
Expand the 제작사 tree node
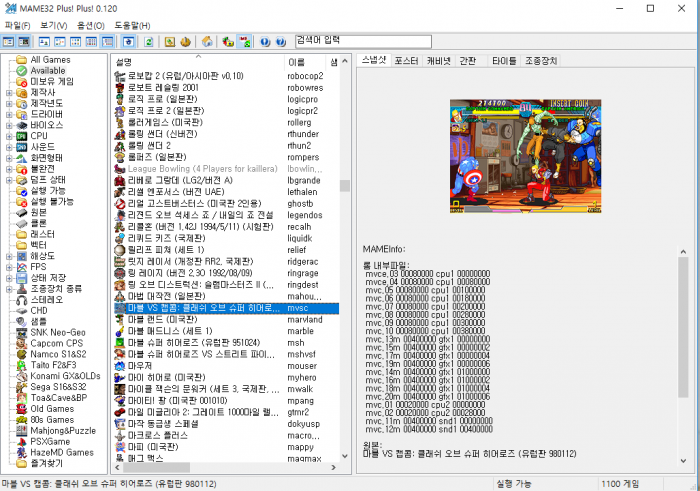[9, 93]
